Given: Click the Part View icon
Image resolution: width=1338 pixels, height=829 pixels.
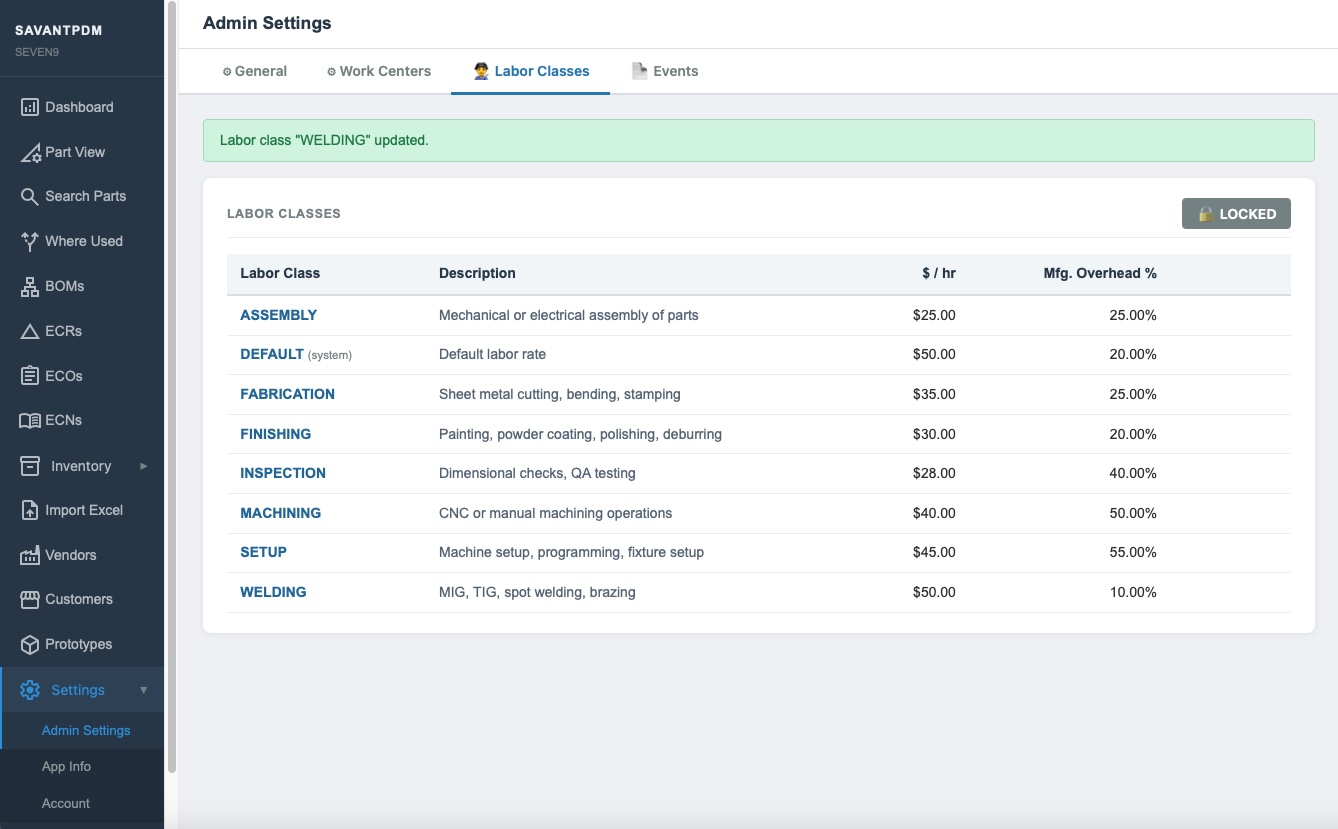Looking at the screenshot, I should tap(30, 152).
